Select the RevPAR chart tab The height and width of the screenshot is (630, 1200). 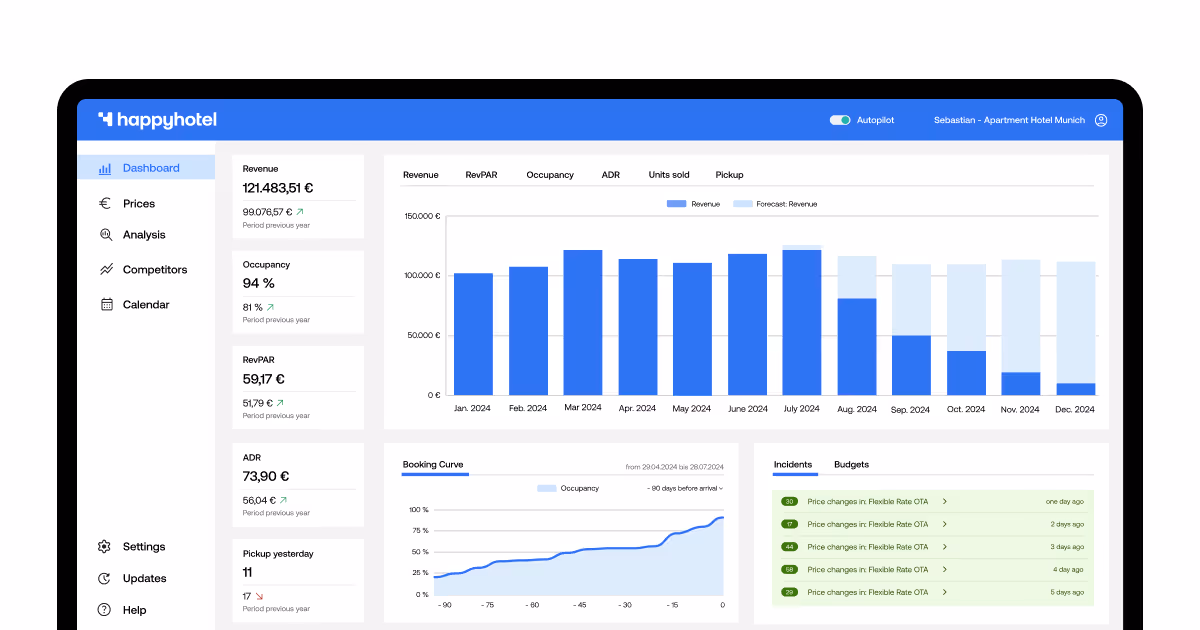481,175
